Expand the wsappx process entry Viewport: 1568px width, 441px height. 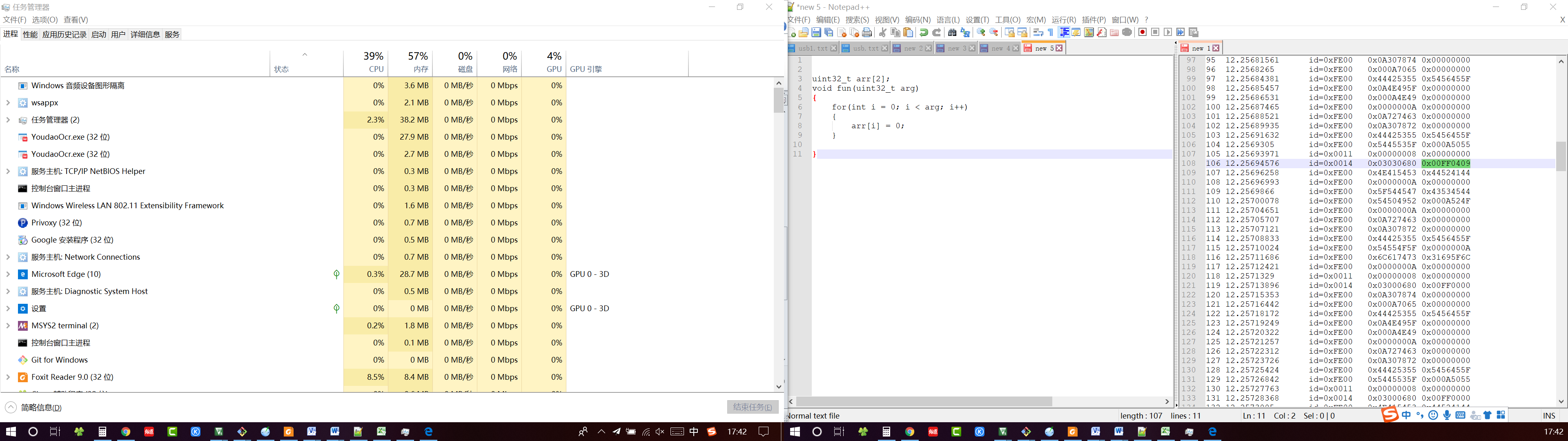(x=8, y=103)
